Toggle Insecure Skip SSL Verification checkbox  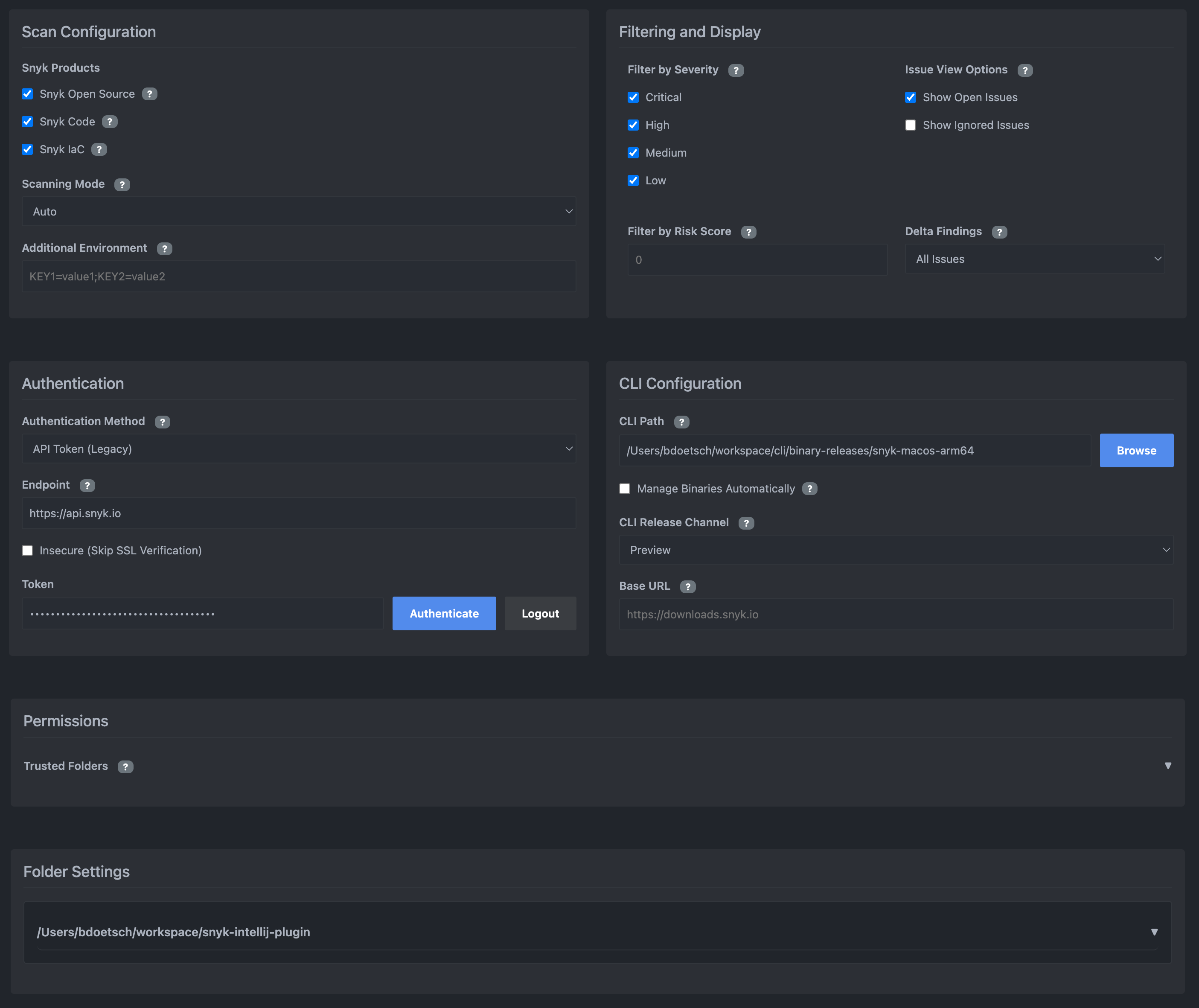pyautogui.click(x=27, y=550)
